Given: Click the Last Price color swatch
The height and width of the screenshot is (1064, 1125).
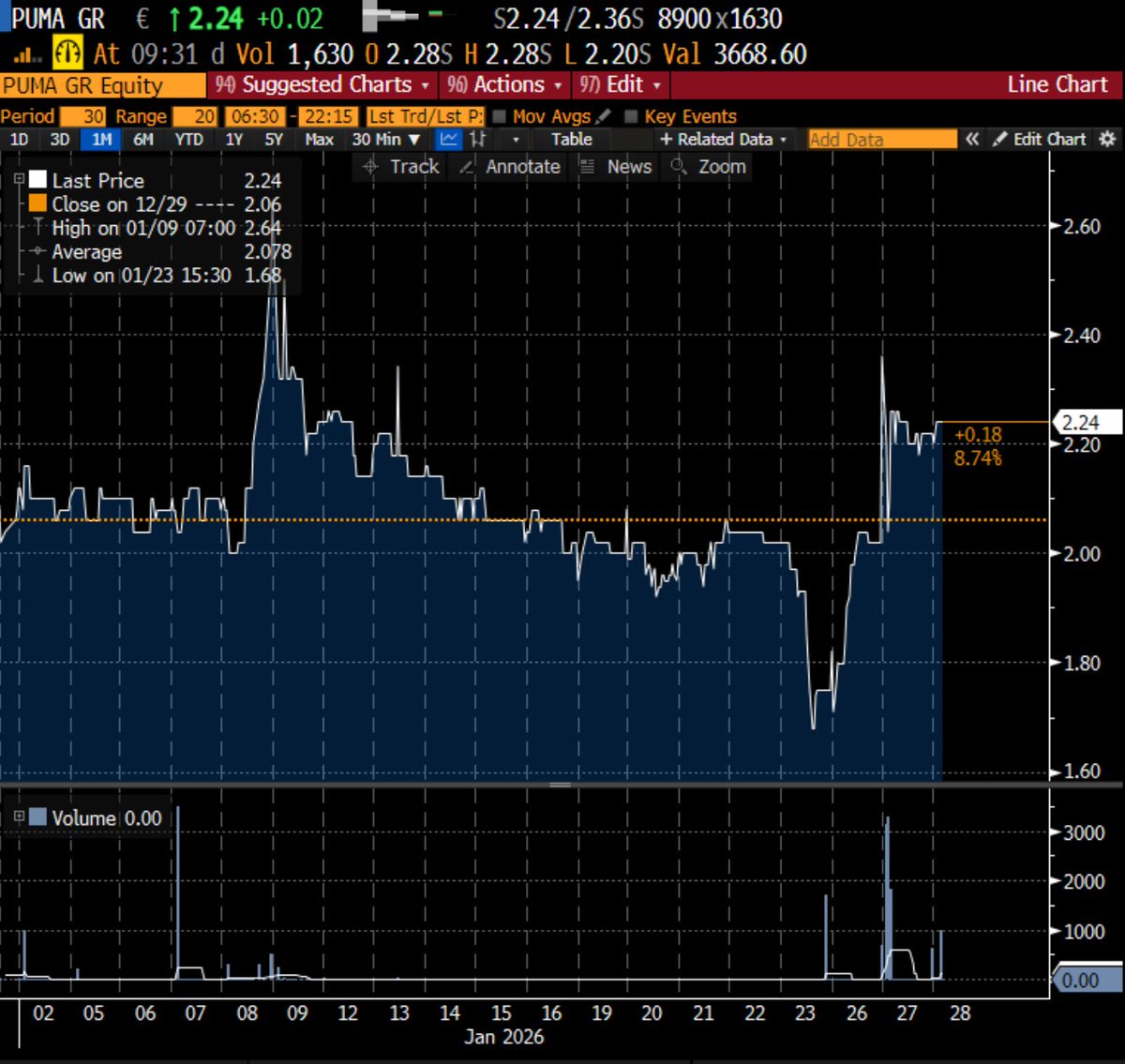Looking at the screenshot, I should [x=37, y=179].
